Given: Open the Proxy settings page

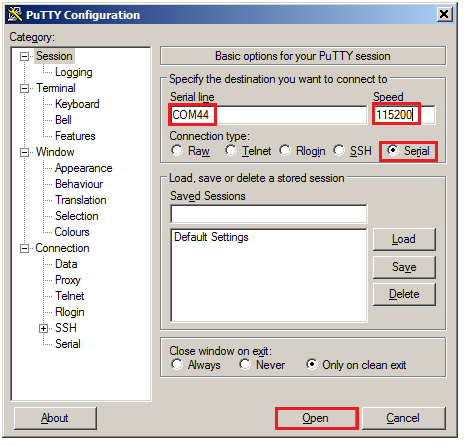Looking at the screenshot, I should (x=68, y=280).
